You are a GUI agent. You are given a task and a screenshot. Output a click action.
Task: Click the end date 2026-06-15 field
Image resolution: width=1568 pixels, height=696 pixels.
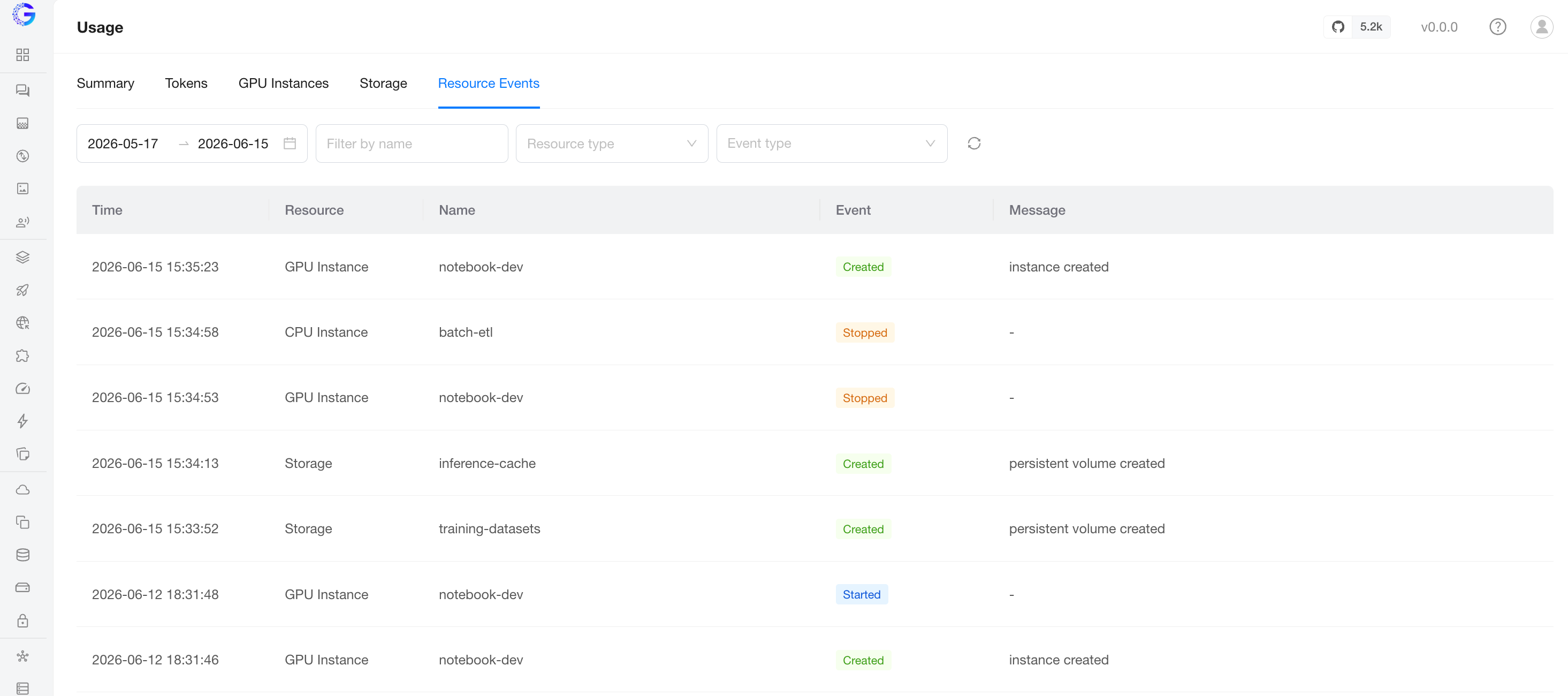coord(233,143)
